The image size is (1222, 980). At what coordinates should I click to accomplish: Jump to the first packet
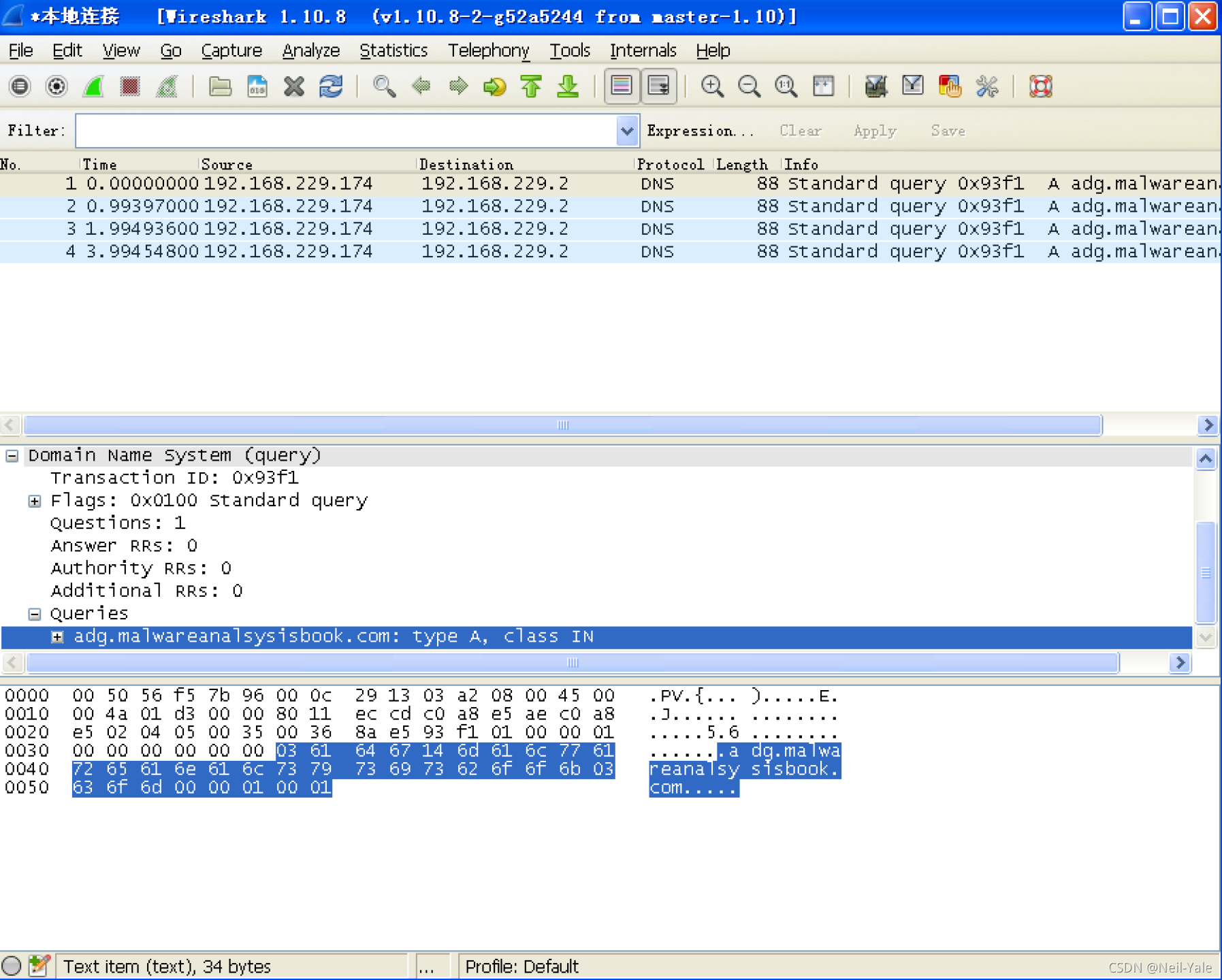tap(531, 86)
